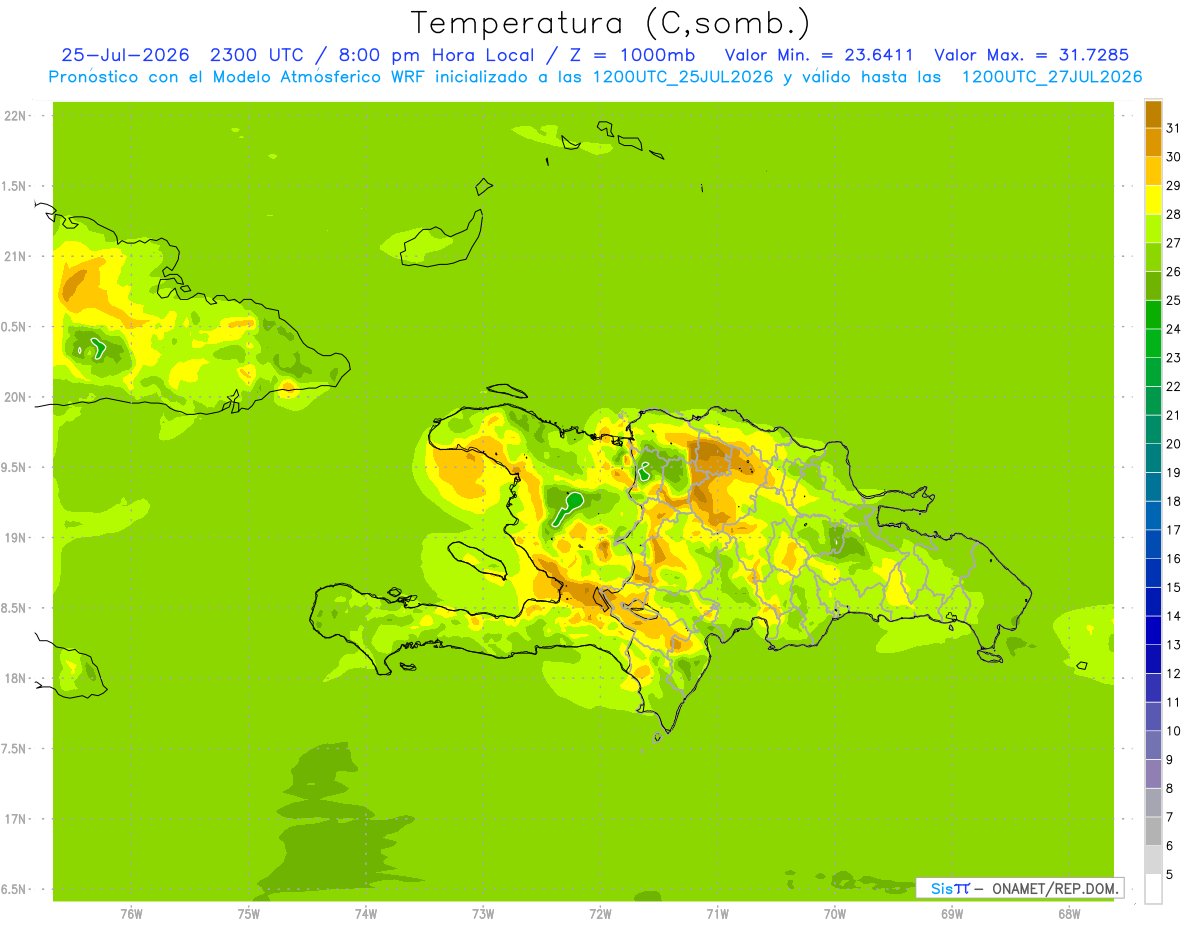Click the '74W' longitude label

click(x=366, y=914)
